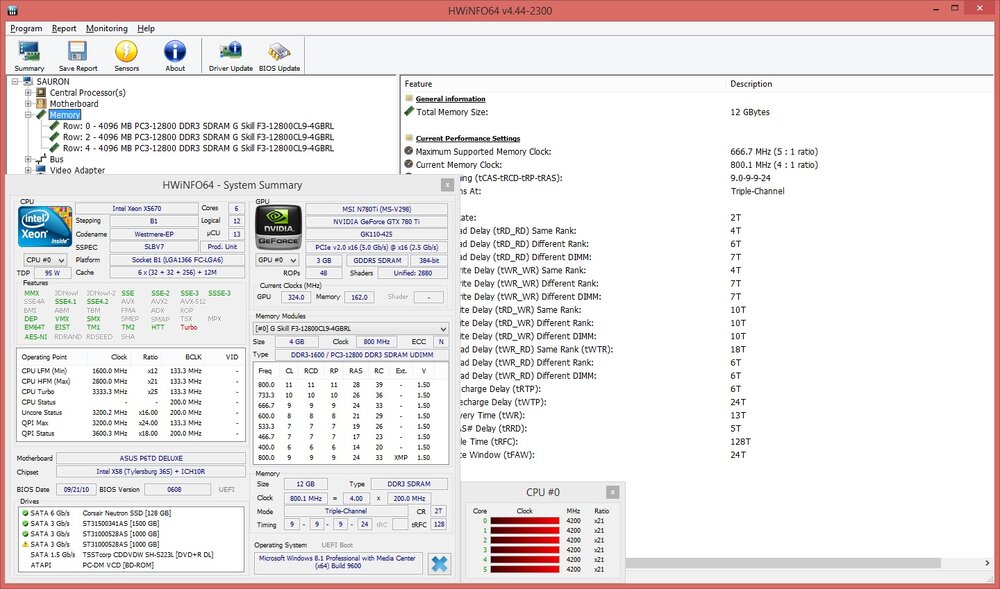Click the Central Processor(s) chip icon
Screen dimensions: 1000x589
[41, 92]
